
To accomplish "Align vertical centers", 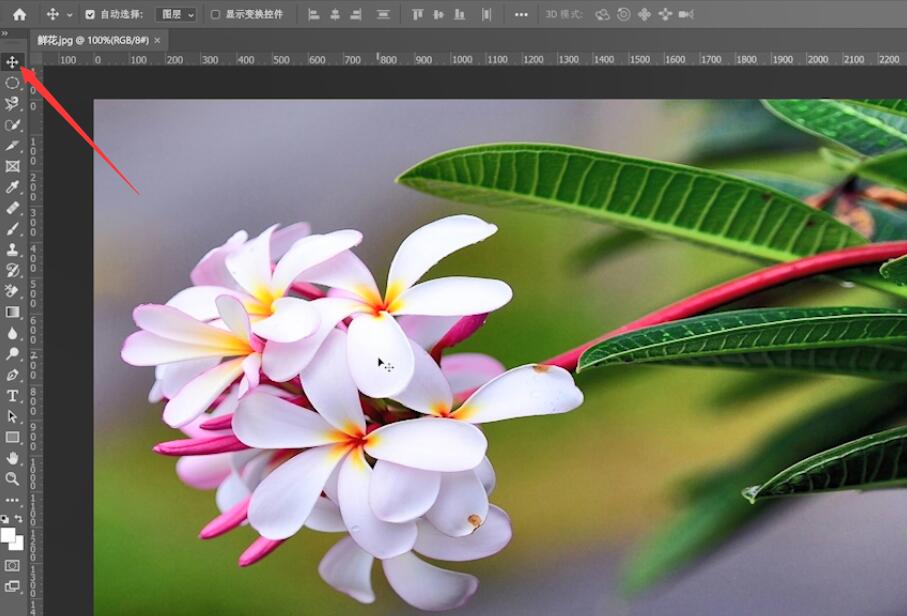I will [x=438, y=14].
